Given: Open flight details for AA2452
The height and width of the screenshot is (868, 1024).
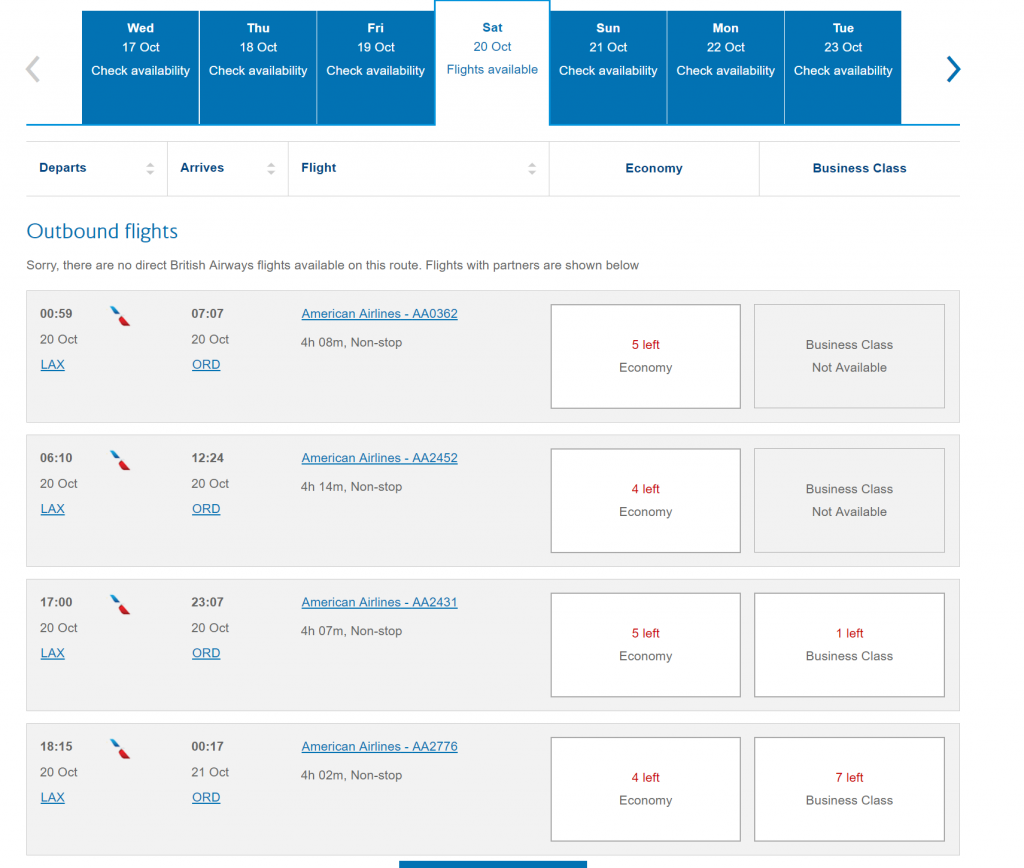Looking at the screenshot, I should [379, 458].
